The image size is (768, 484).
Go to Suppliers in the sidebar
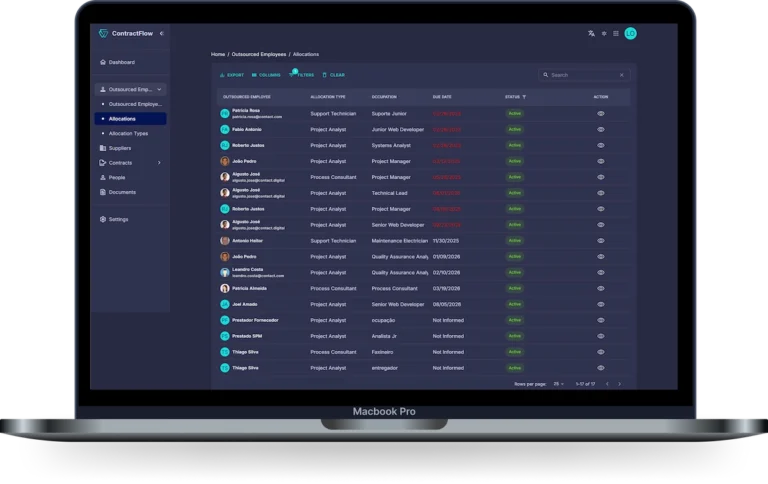pos(119,148)
